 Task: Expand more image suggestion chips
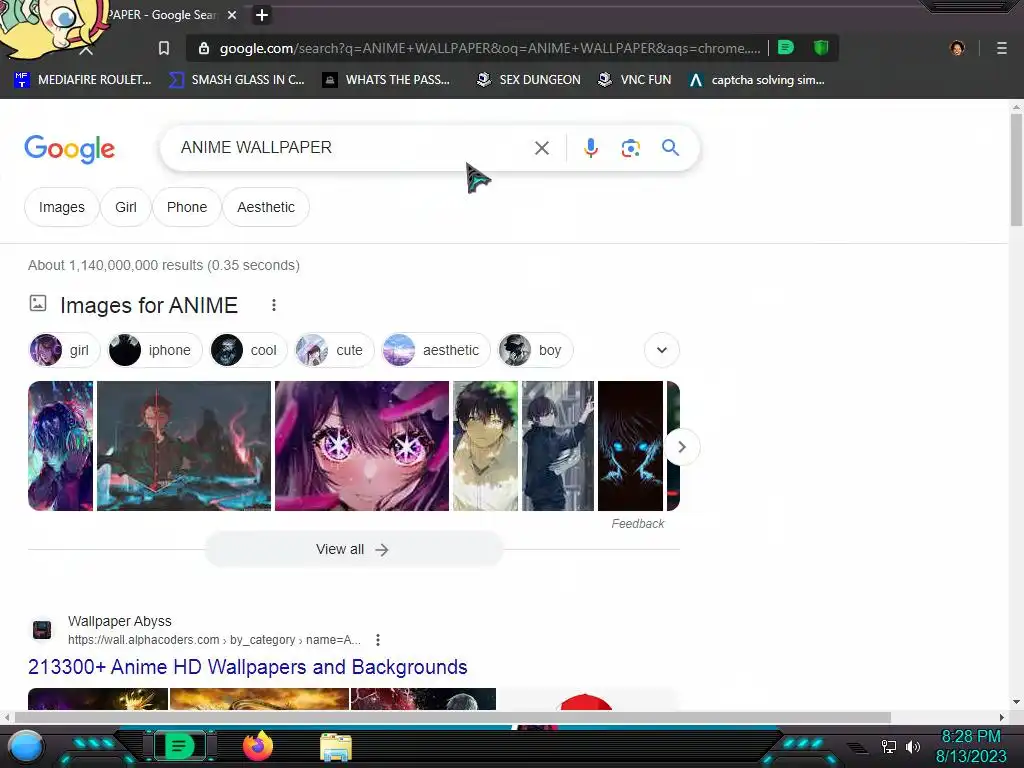tap(662, 350)
